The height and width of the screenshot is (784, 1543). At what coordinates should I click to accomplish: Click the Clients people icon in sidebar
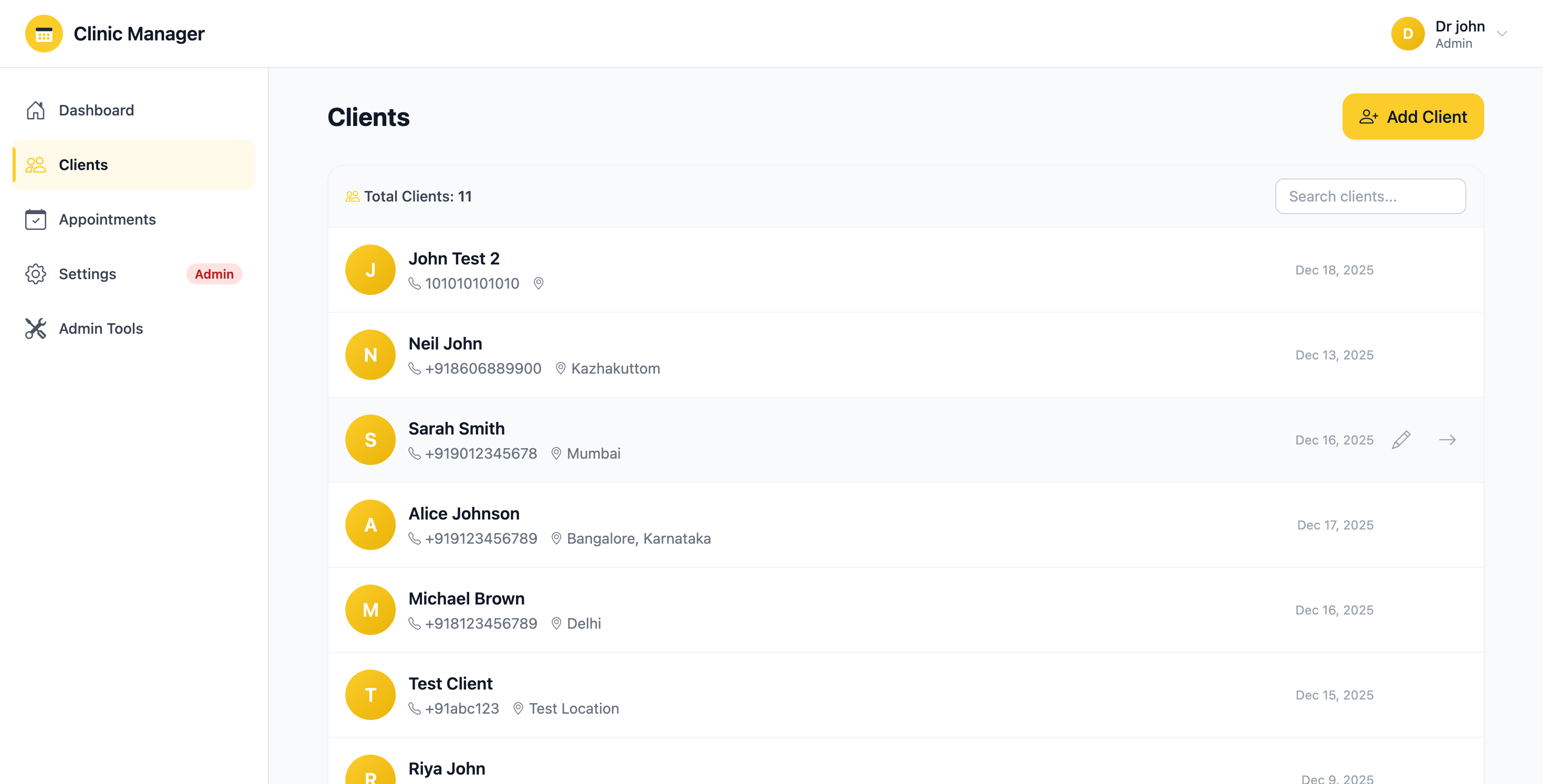click(x=35, y=165)
